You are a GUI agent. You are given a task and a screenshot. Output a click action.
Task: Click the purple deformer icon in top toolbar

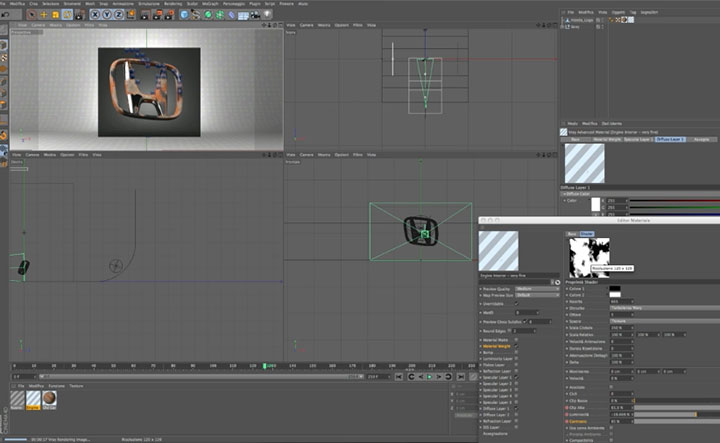(x=231, y=15)
